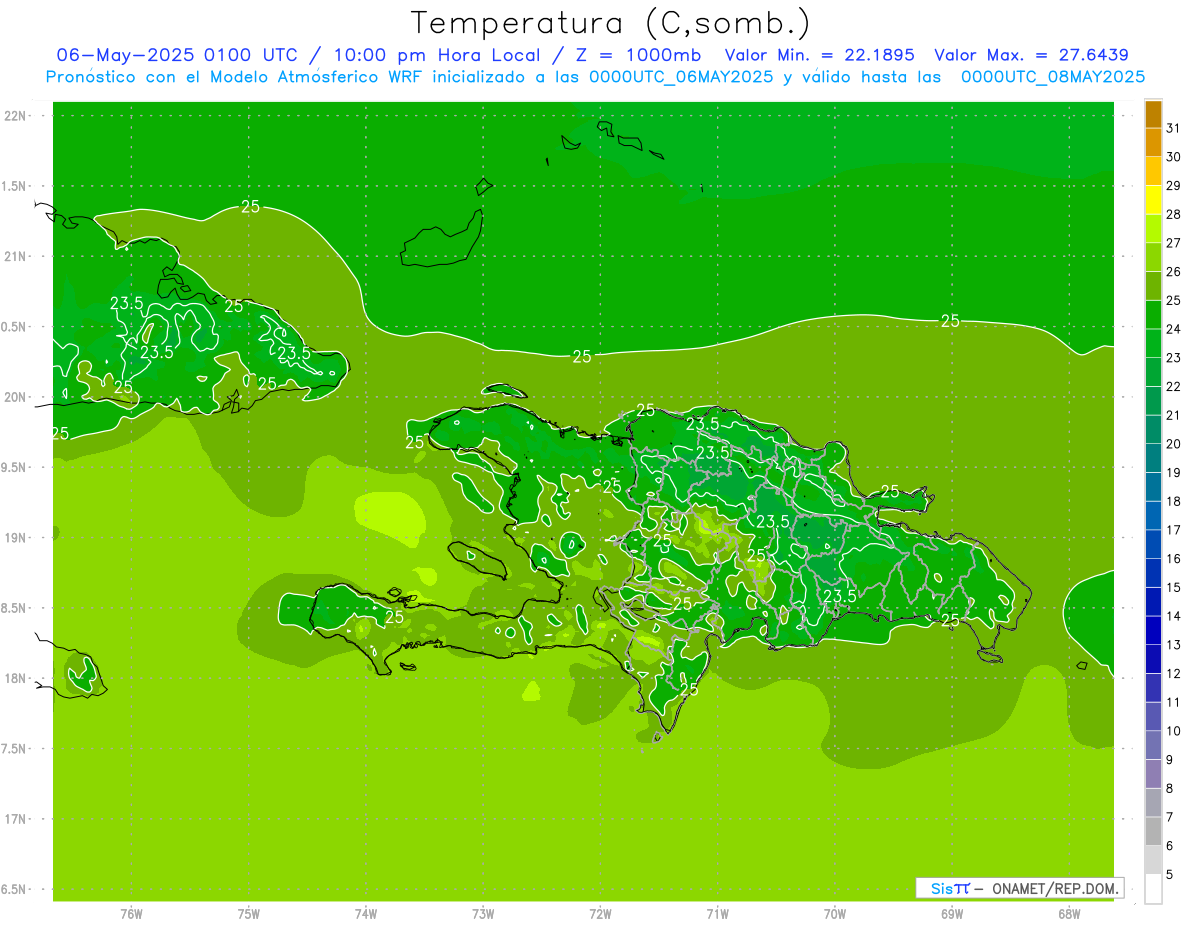1200x927 pixels.
Task: Select the "Valor Max. = 27.6439" value
Action: pos(1031,55)
